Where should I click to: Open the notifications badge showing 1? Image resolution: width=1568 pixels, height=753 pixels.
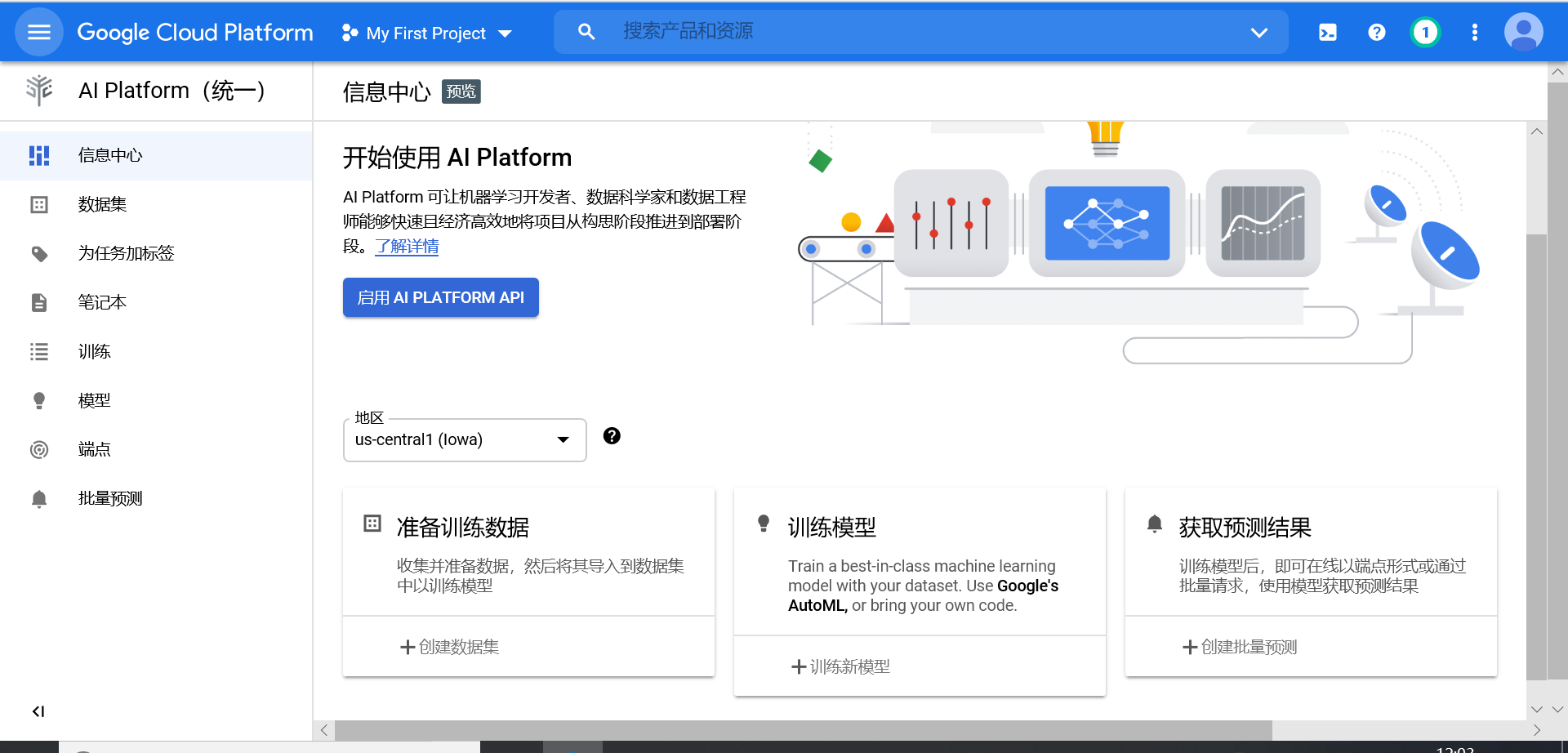pyautogui.click(x=1426, y=33)
